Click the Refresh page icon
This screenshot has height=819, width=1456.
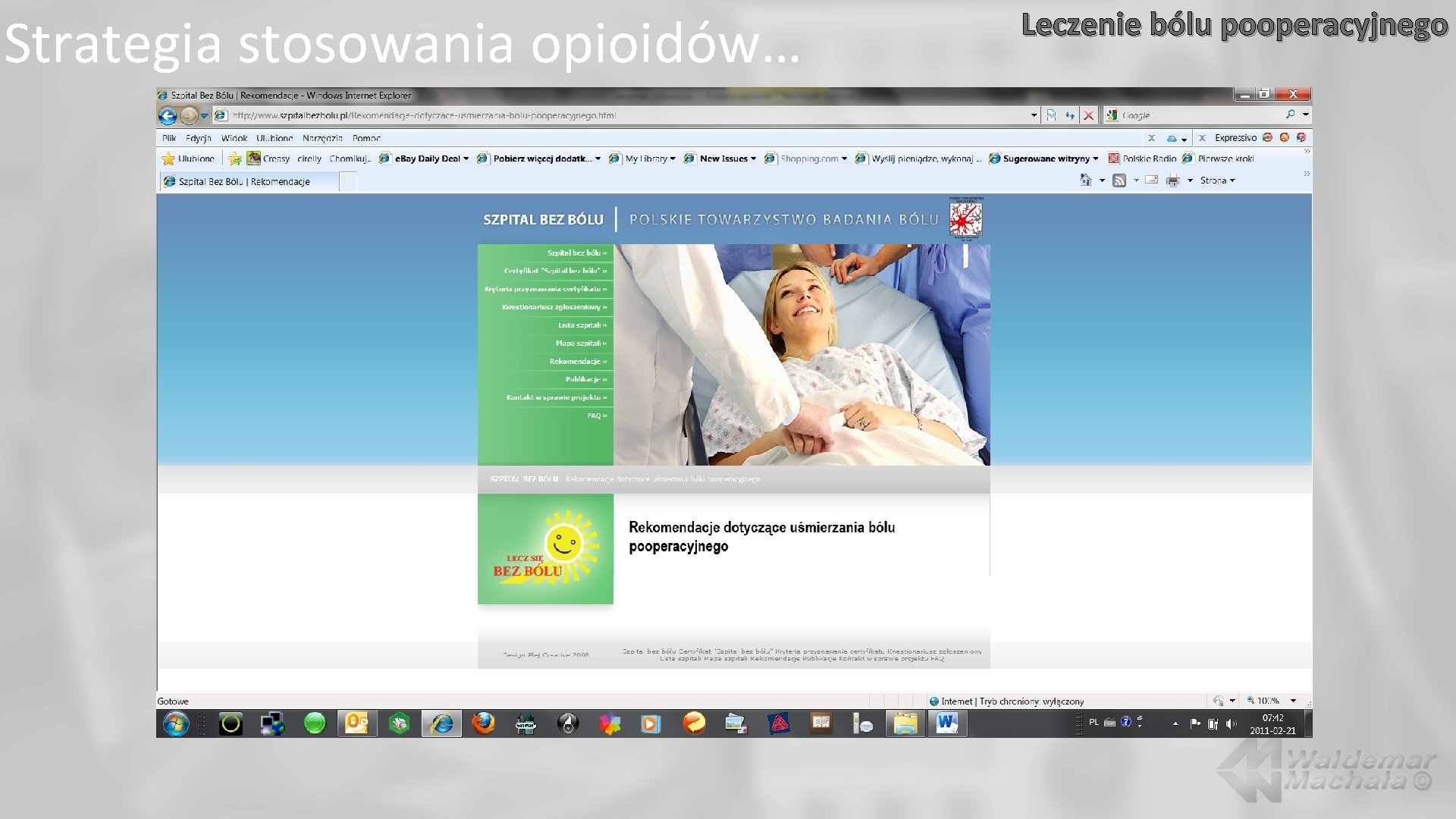click(x=1069, y=115)
